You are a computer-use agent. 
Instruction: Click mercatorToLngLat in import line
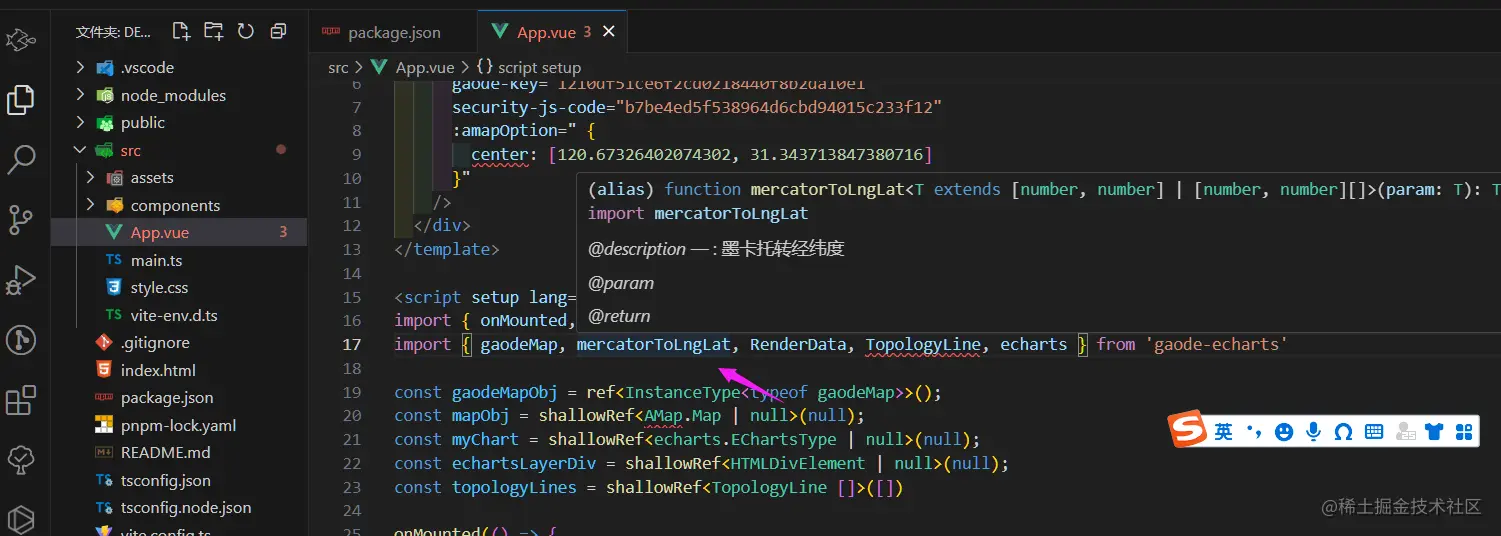point(654,344)
